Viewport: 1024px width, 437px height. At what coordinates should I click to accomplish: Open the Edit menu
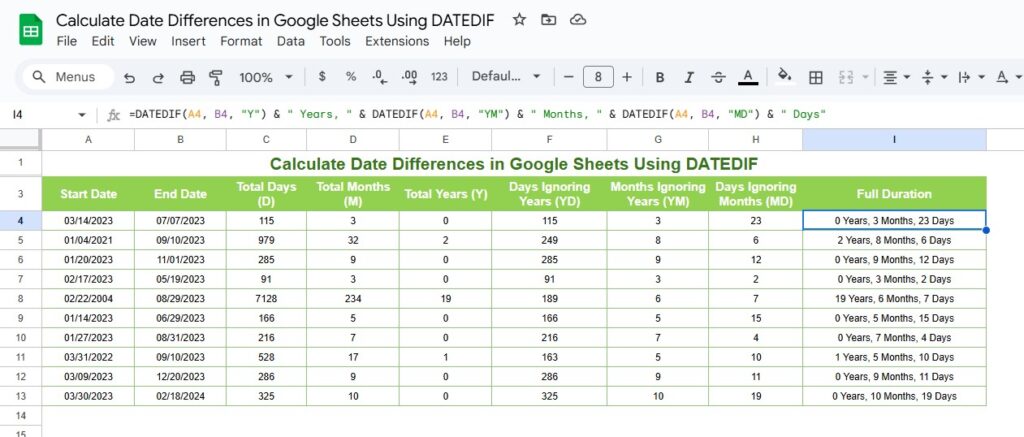tap(103, 41)
